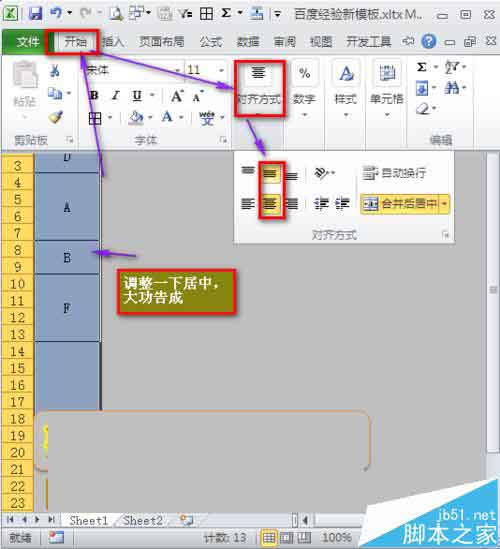Click the Insert Worksheet icon after Sheet2

click(x=186, y=520)
